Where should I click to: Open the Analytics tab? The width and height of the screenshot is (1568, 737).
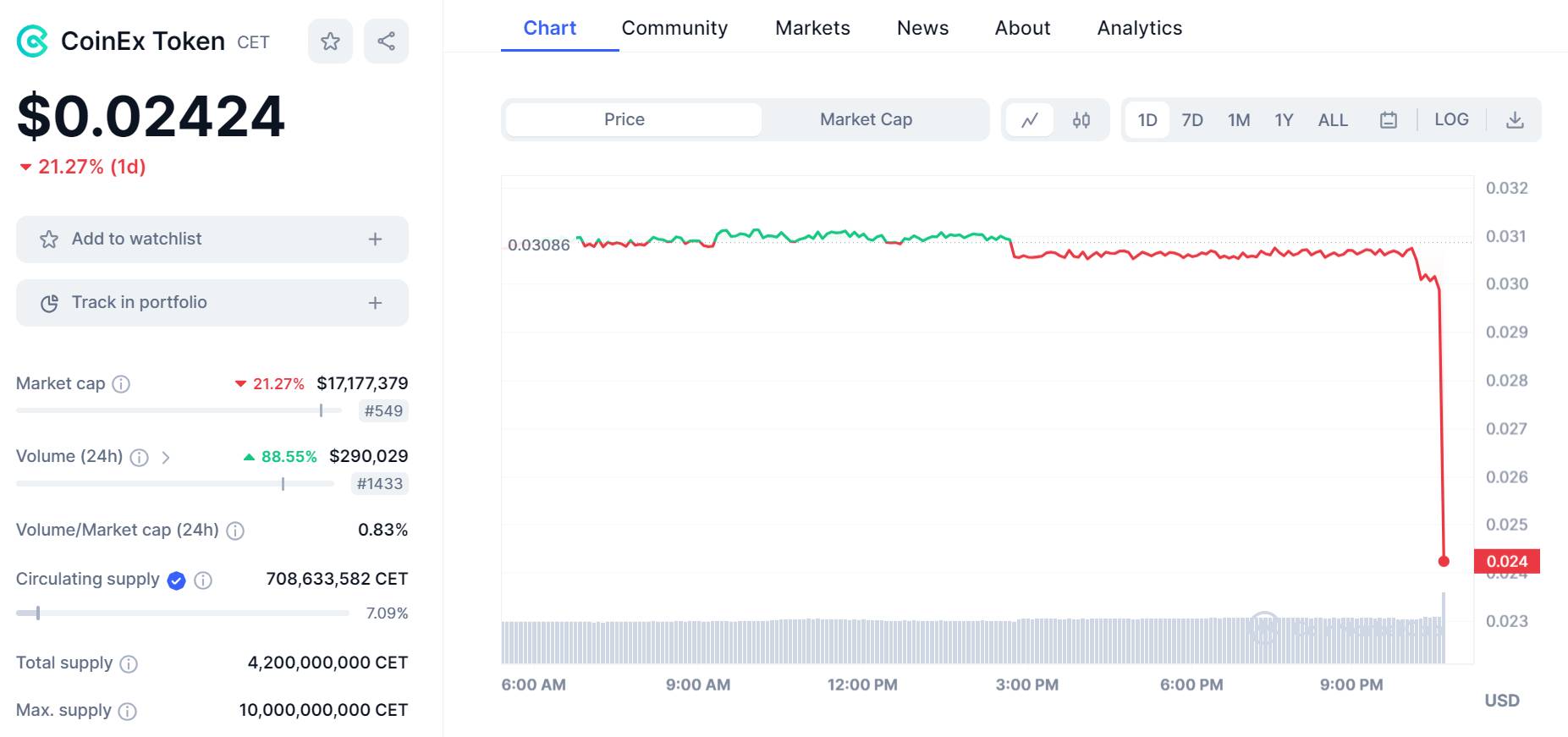tap(1139, 28)
